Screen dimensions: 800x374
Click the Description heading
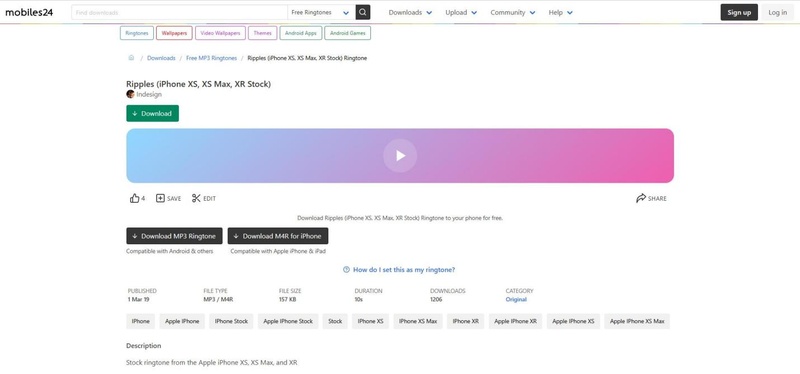tap(143, 345)
